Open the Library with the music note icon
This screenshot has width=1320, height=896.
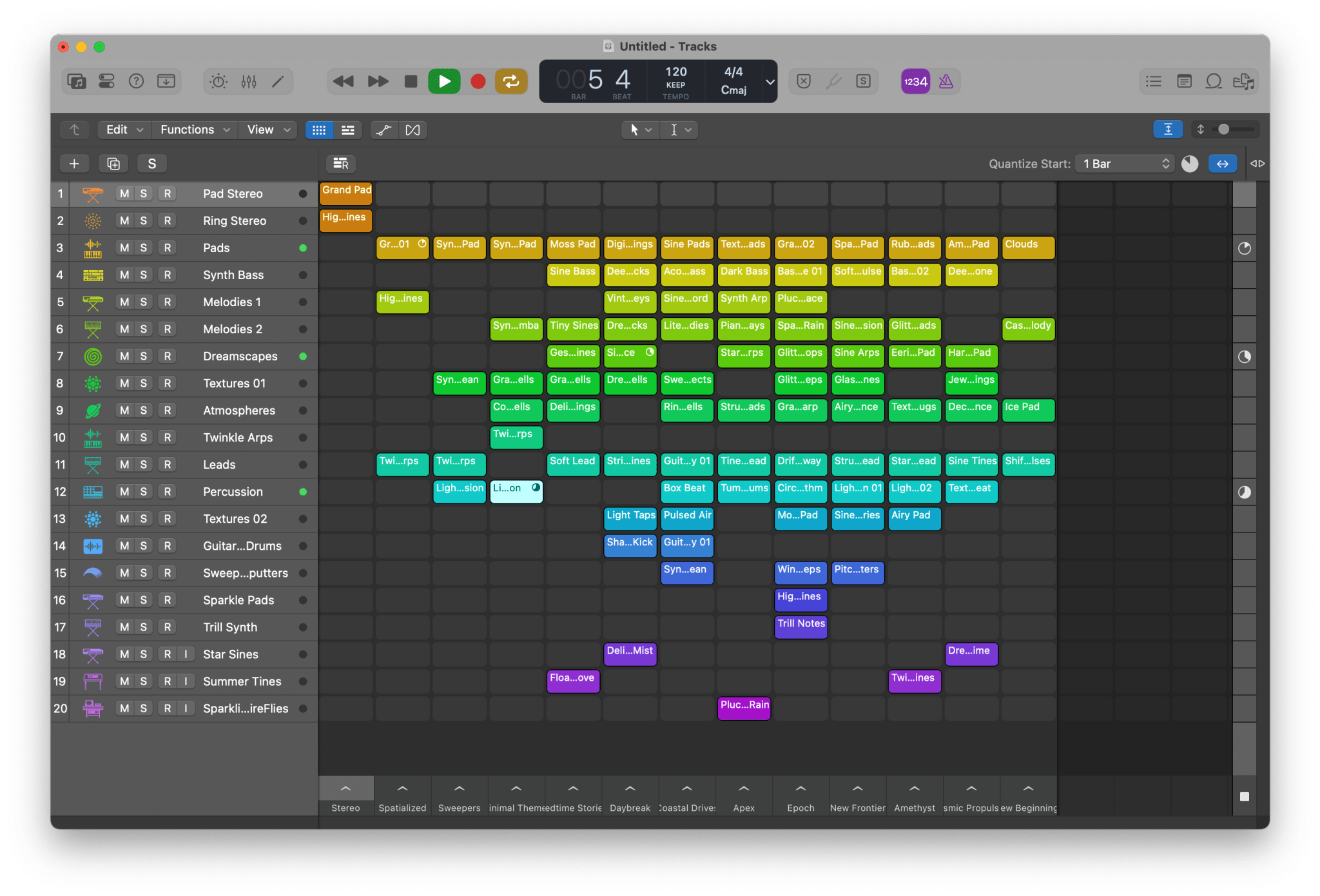coord(77,81)
